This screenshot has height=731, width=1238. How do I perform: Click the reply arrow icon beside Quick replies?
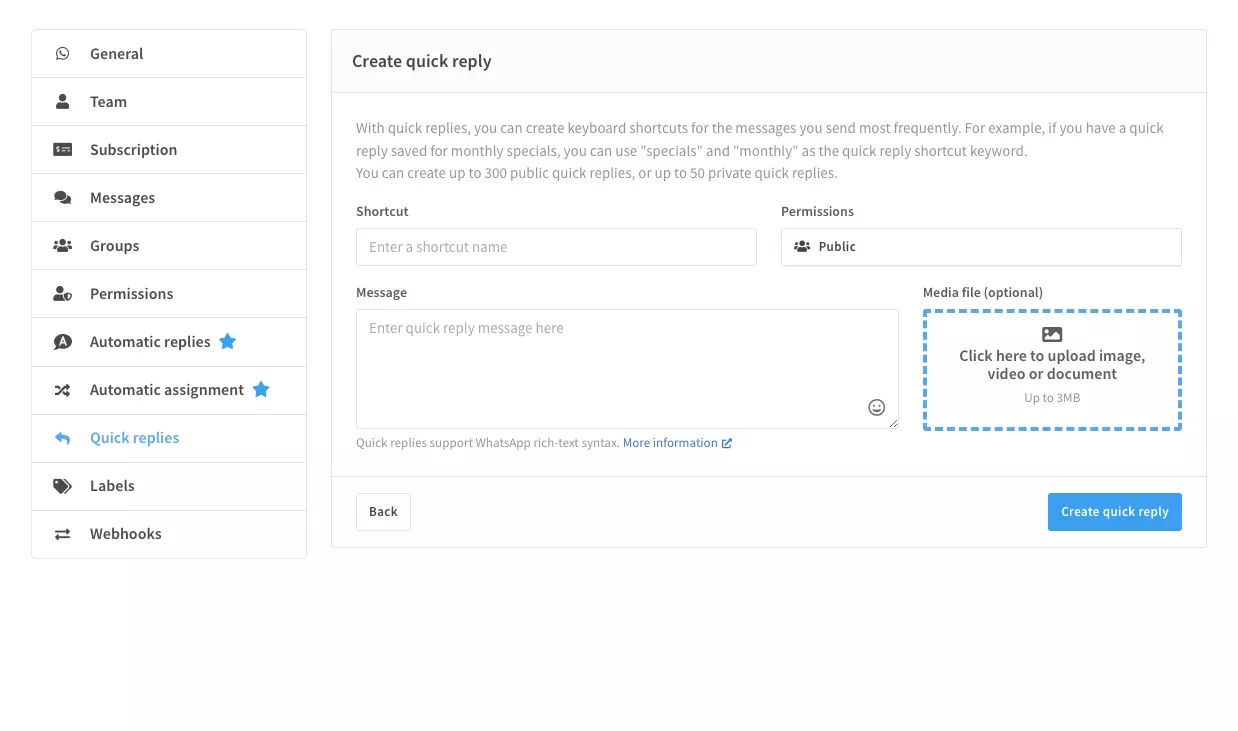63,438
